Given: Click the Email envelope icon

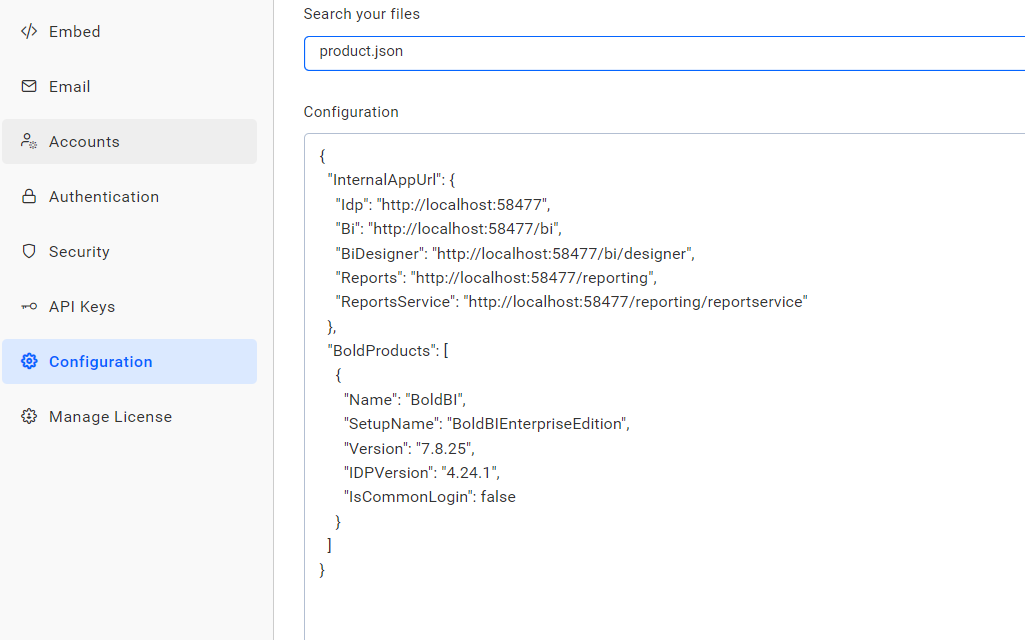Looking at the screenshot, I should (29, 87).
